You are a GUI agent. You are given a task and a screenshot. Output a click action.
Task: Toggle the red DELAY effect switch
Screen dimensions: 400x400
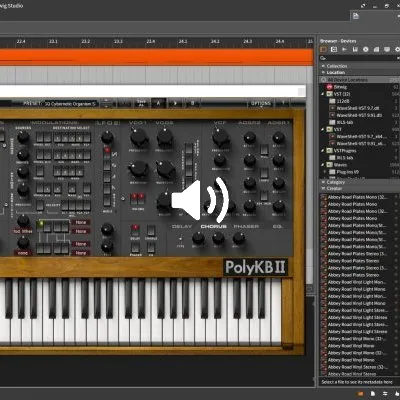(135, 230)
